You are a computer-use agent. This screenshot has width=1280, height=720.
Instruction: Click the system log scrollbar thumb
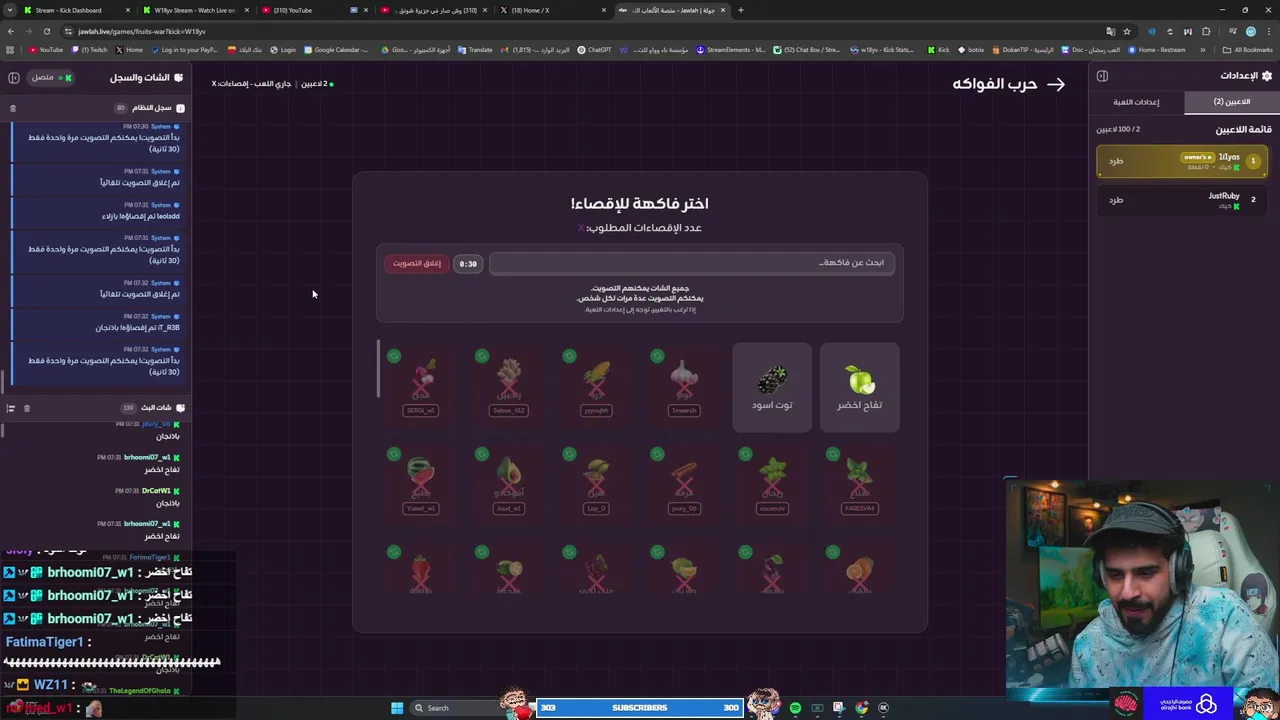pos(3,381)
